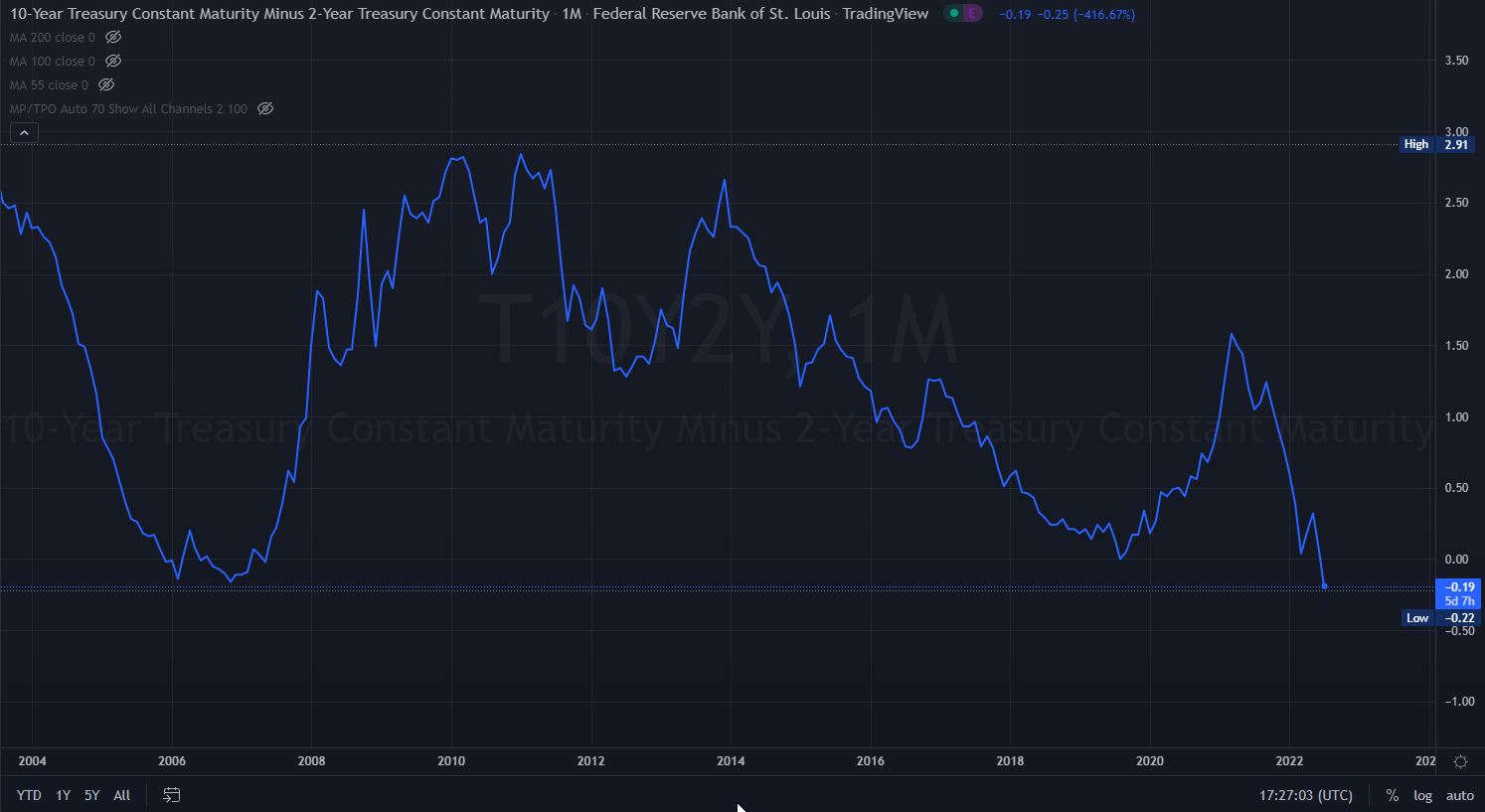Show All available data range

click(x=122, y=795)
